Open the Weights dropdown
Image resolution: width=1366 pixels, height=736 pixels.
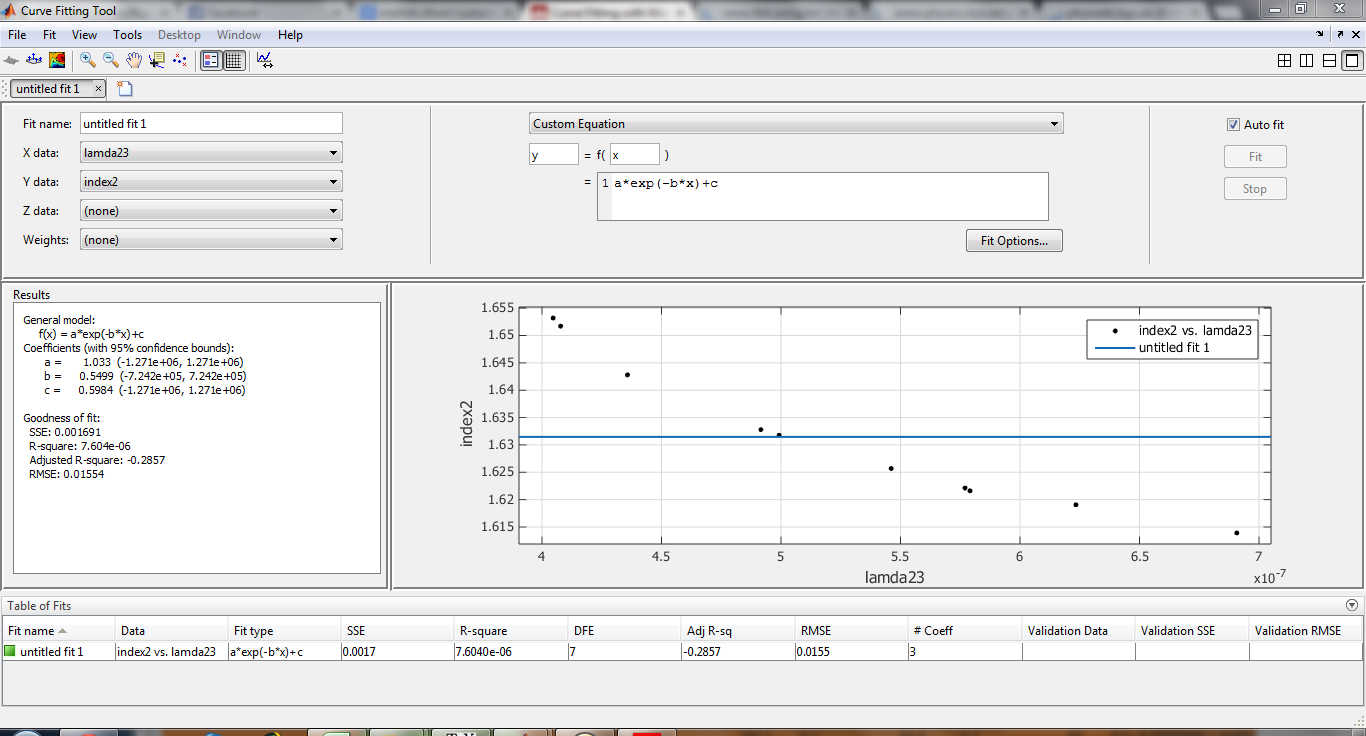click(211, 240)
